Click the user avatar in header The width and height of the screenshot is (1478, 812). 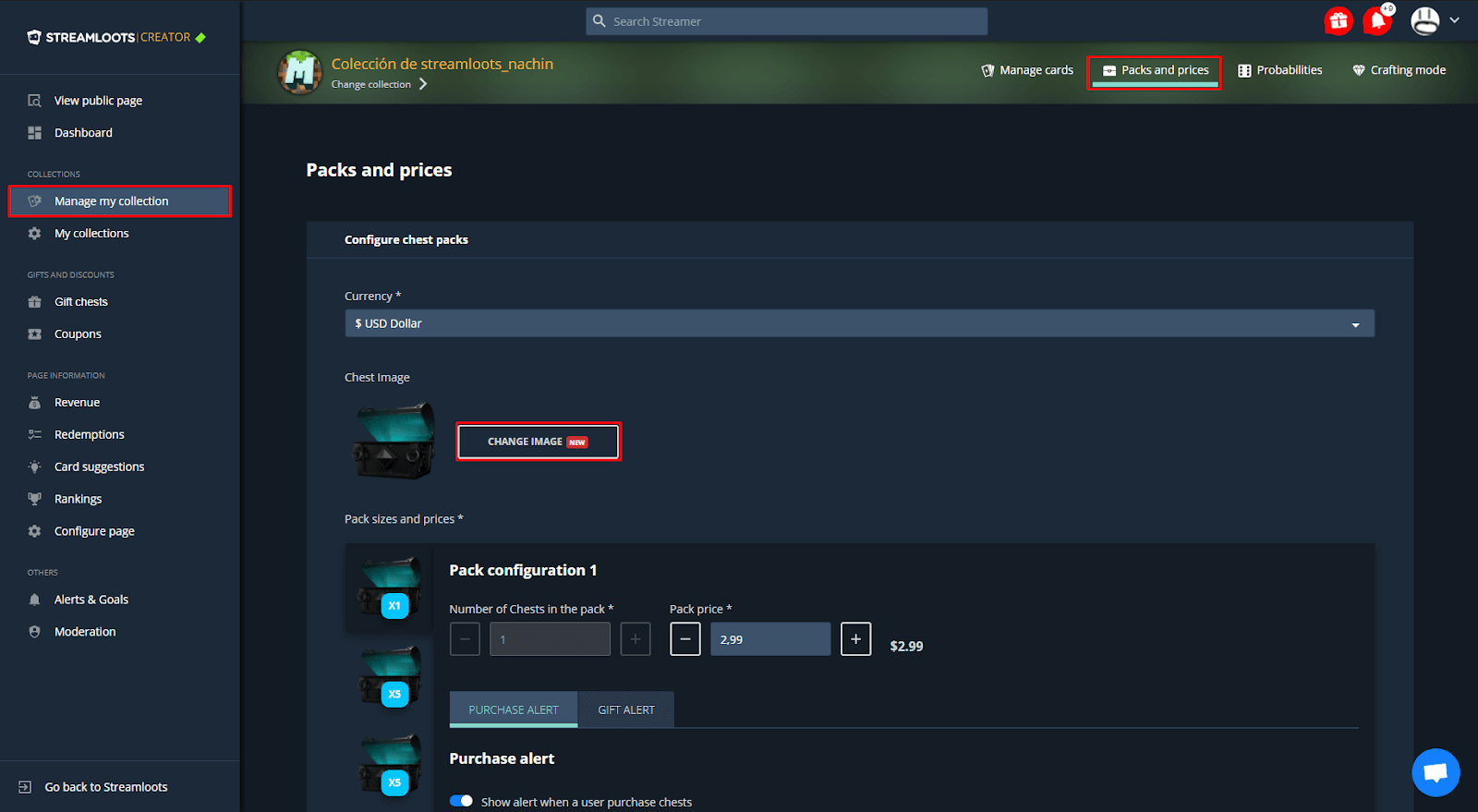tap(1425, 20)
